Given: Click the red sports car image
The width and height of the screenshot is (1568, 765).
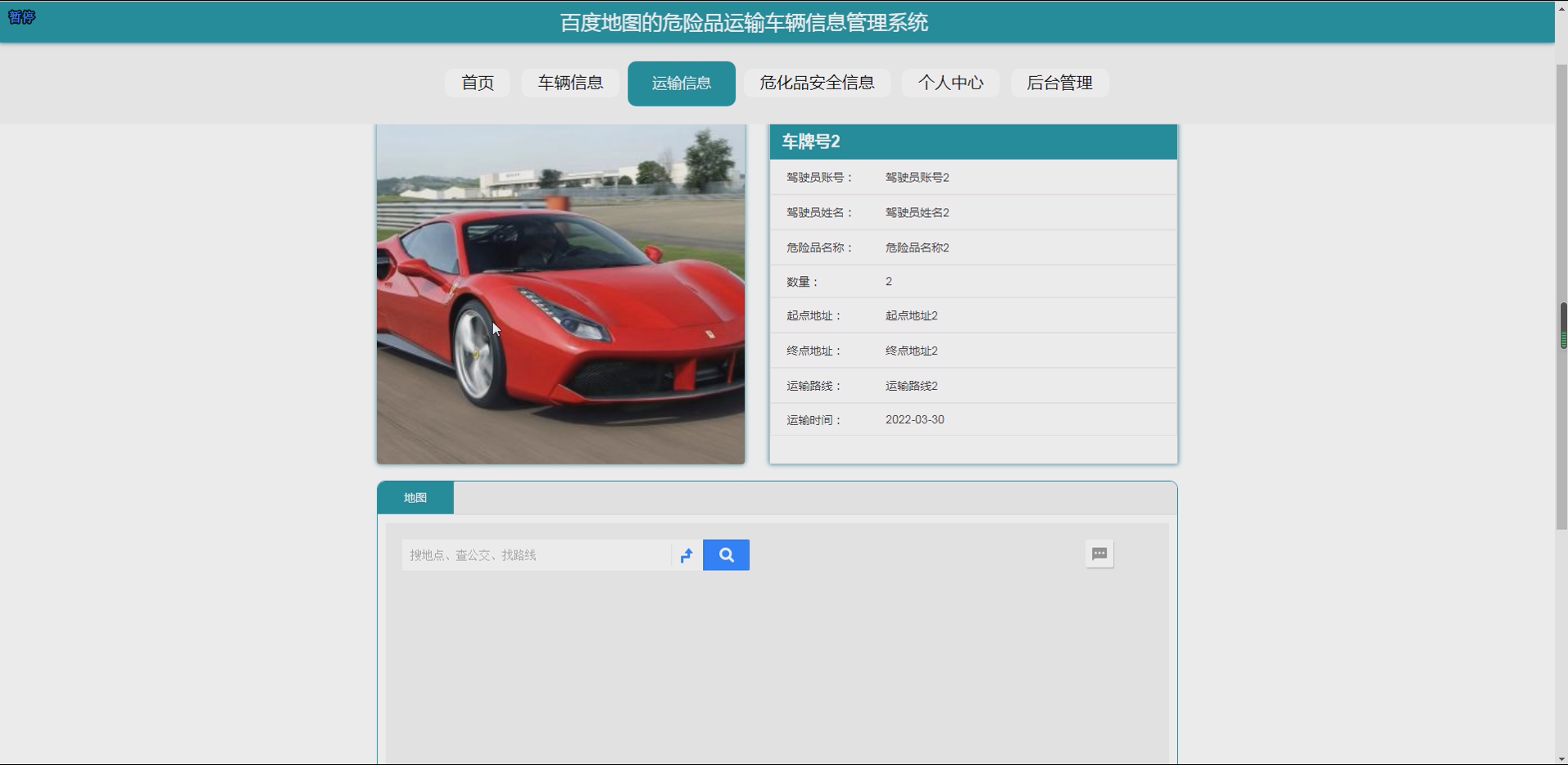Looking at the screenshot, I should pyautogui.click(x=561, y=294).
